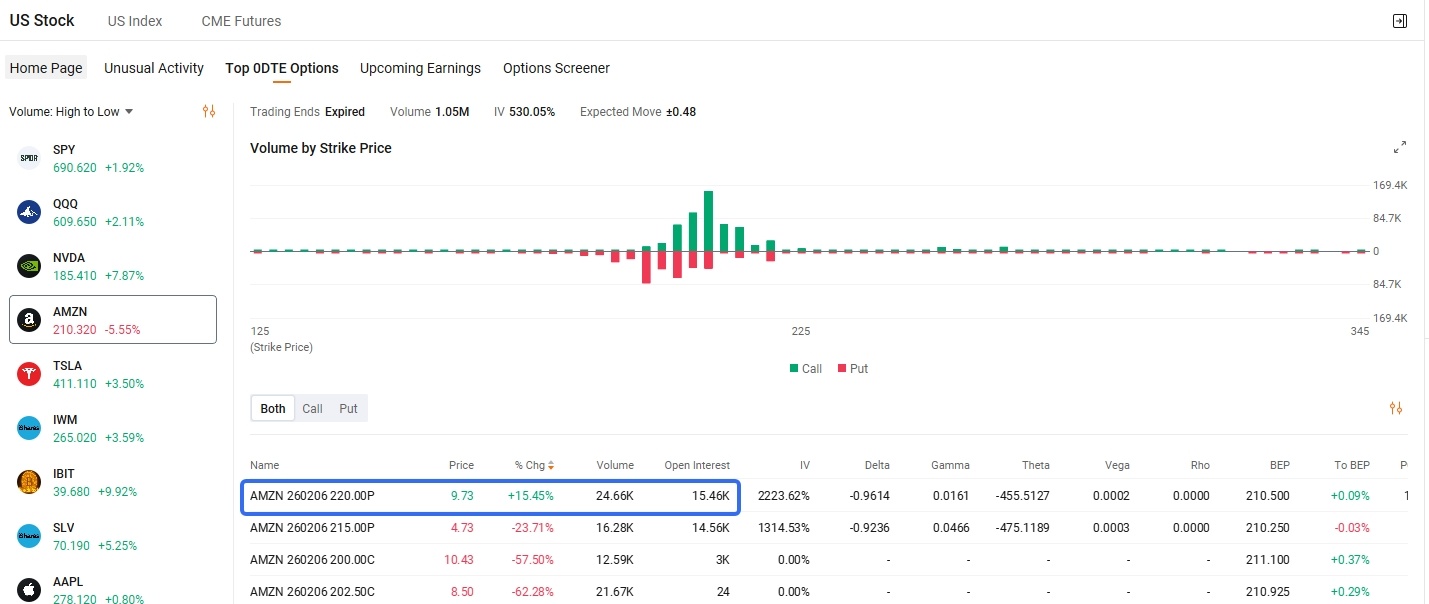Click the 2223.62% IV value
Image resolution: width=1429 pixels, height=604 pixels.
click(783, 496)
